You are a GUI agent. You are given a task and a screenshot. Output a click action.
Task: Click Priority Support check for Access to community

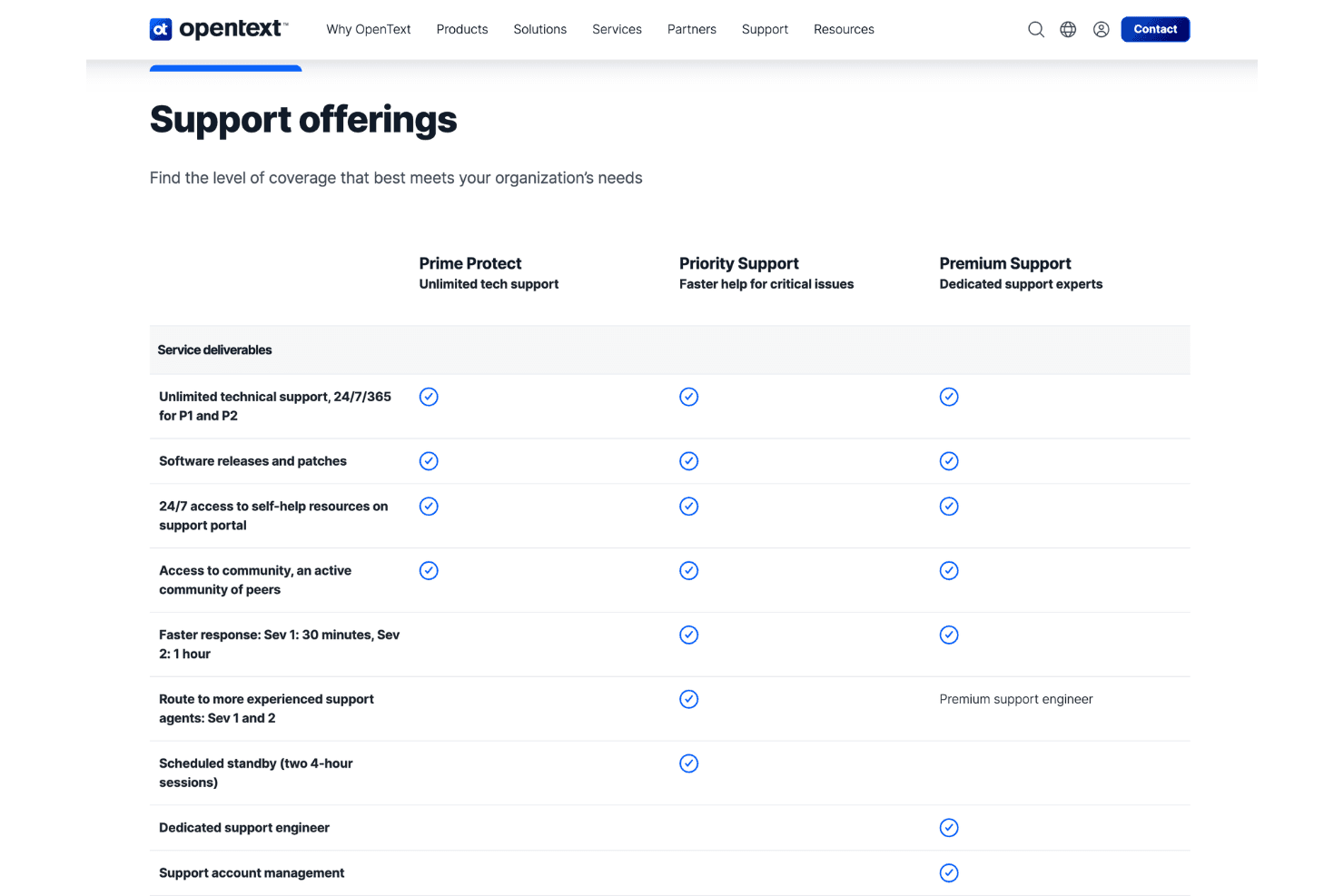[689, 571]
